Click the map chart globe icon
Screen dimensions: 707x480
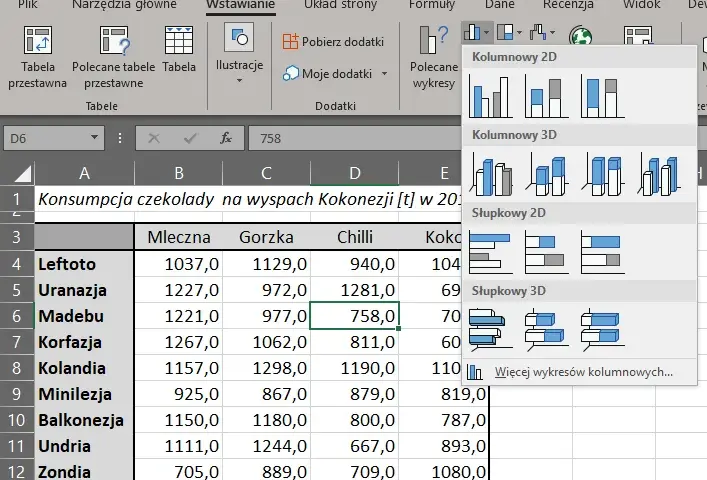(x=580, y=36)
